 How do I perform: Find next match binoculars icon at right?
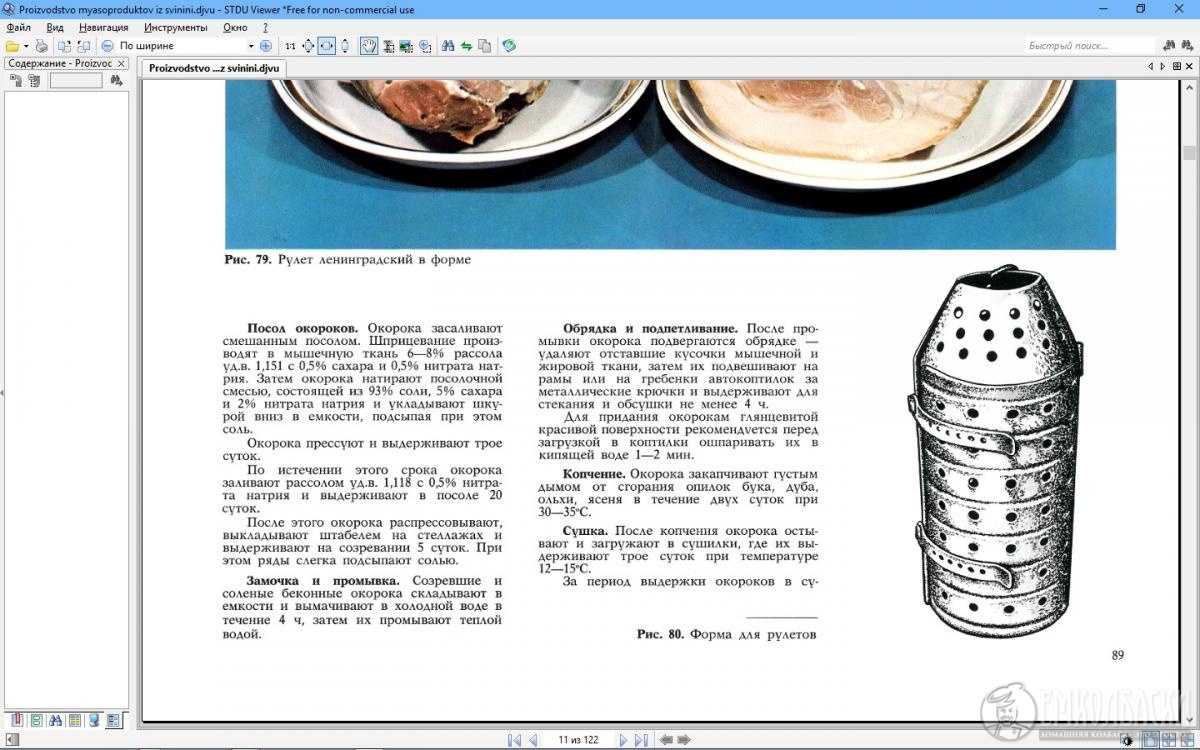pos(1187,46)
